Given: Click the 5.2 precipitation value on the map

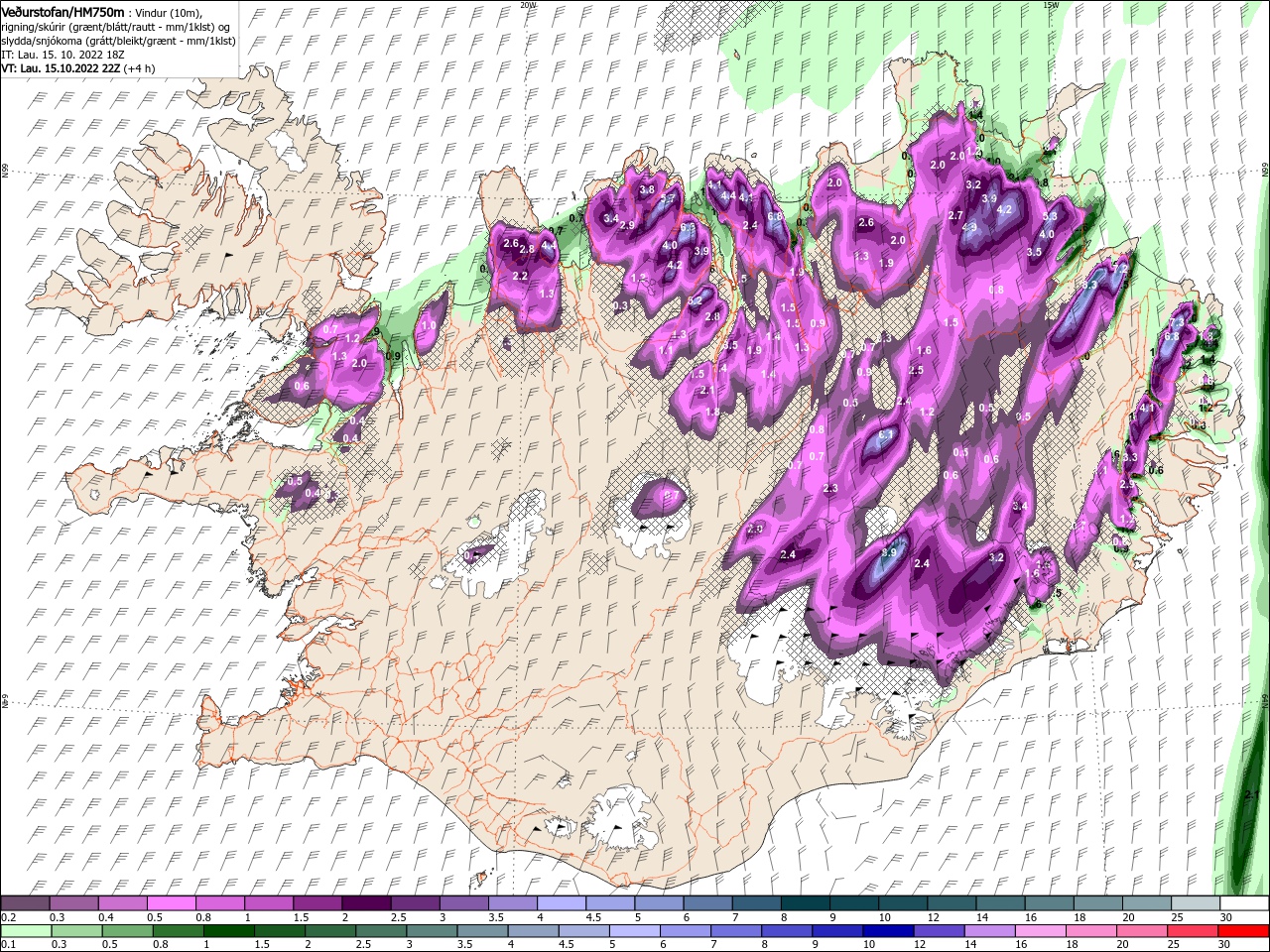Looking at the screenshot, I should pyautogui.click(x=695, y=299).
